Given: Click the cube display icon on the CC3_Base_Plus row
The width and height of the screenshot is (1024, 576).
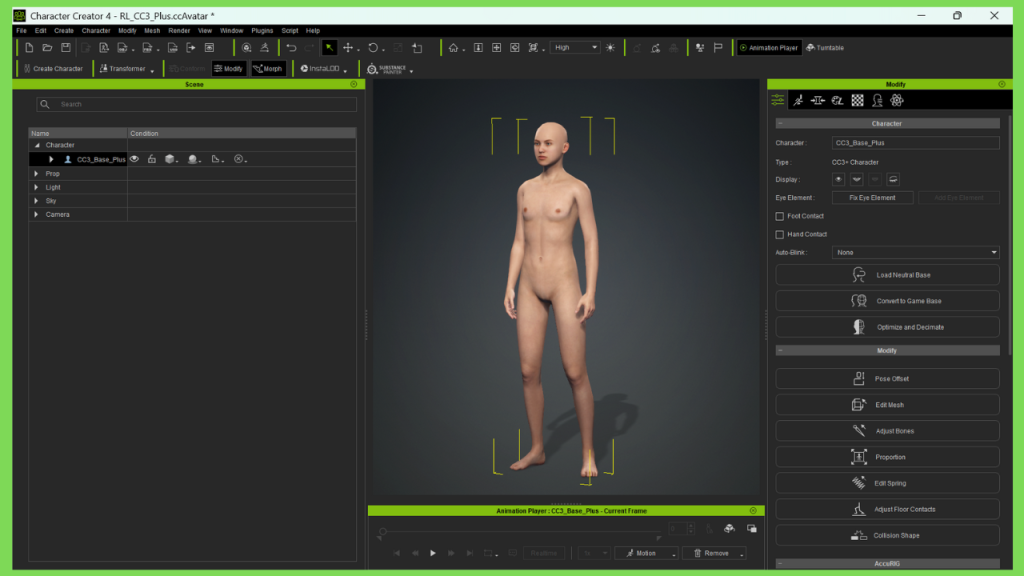Looking at the screenshot, I should coord(170,159).
